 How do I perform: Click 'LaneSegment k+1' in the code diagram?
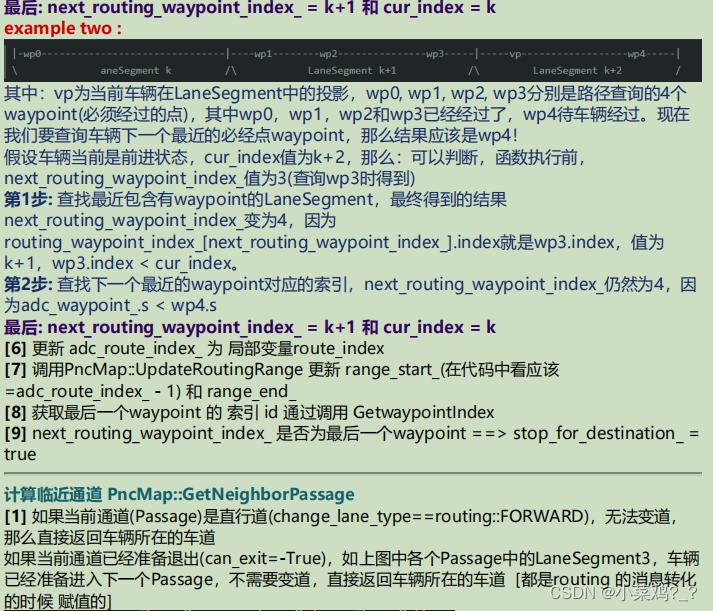352,70
